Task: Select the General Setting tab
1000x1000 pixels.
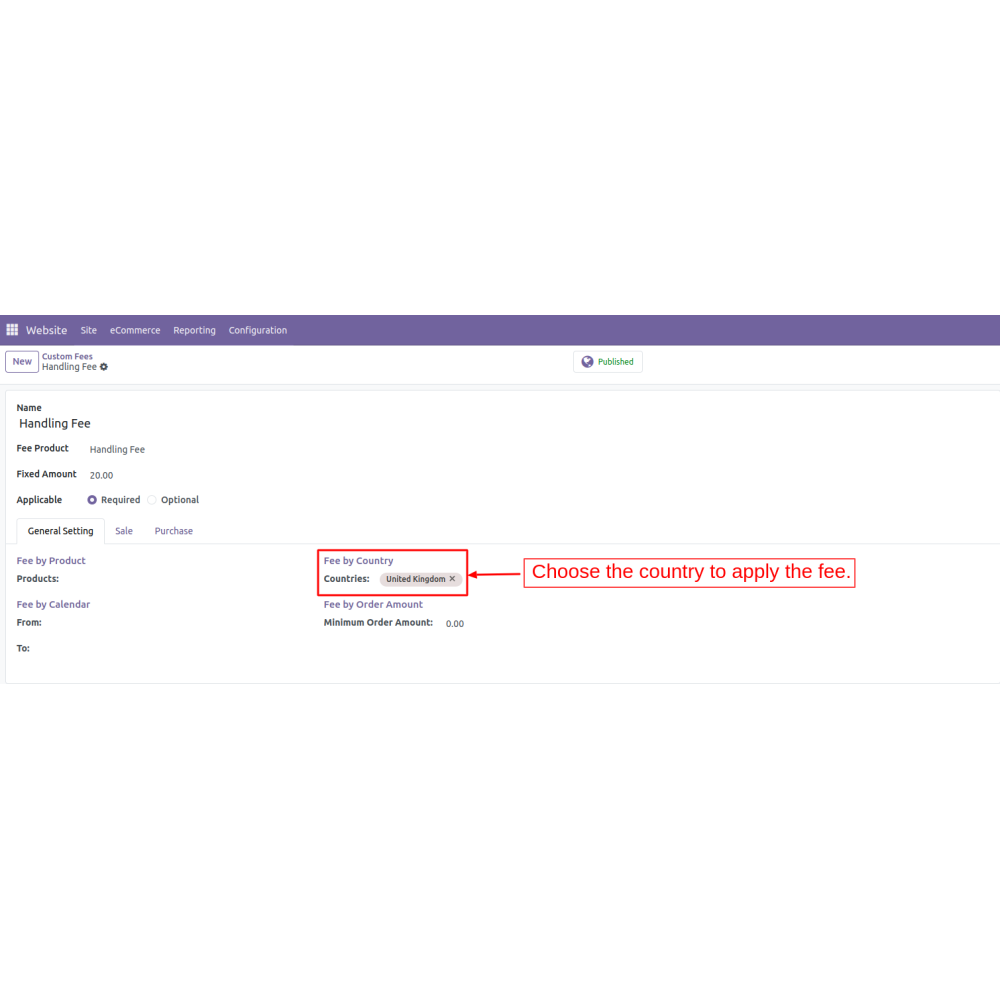Action: coord(60,531)
